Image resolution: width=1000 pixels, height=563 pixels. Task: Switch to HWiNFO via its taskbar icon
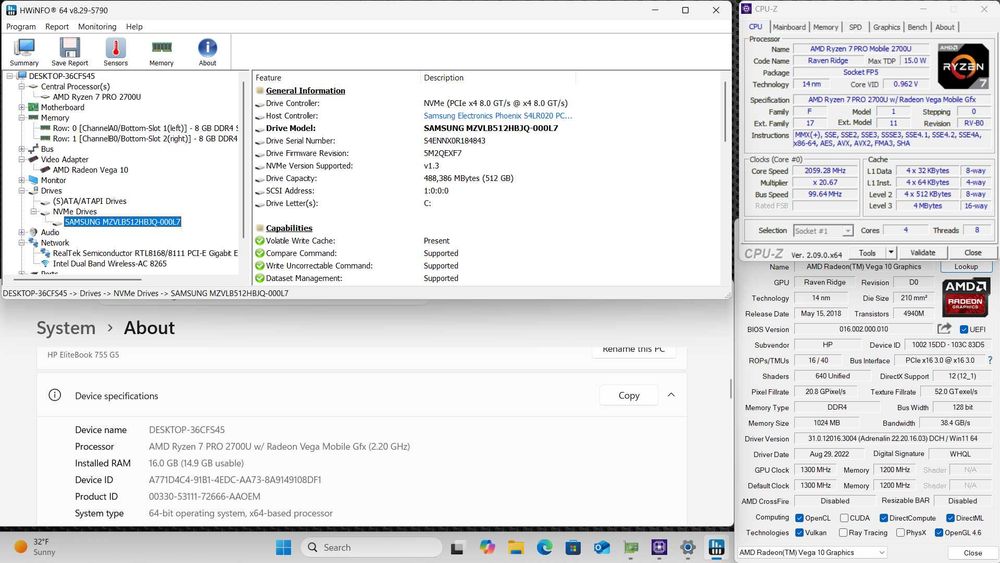tap(716, 547)
